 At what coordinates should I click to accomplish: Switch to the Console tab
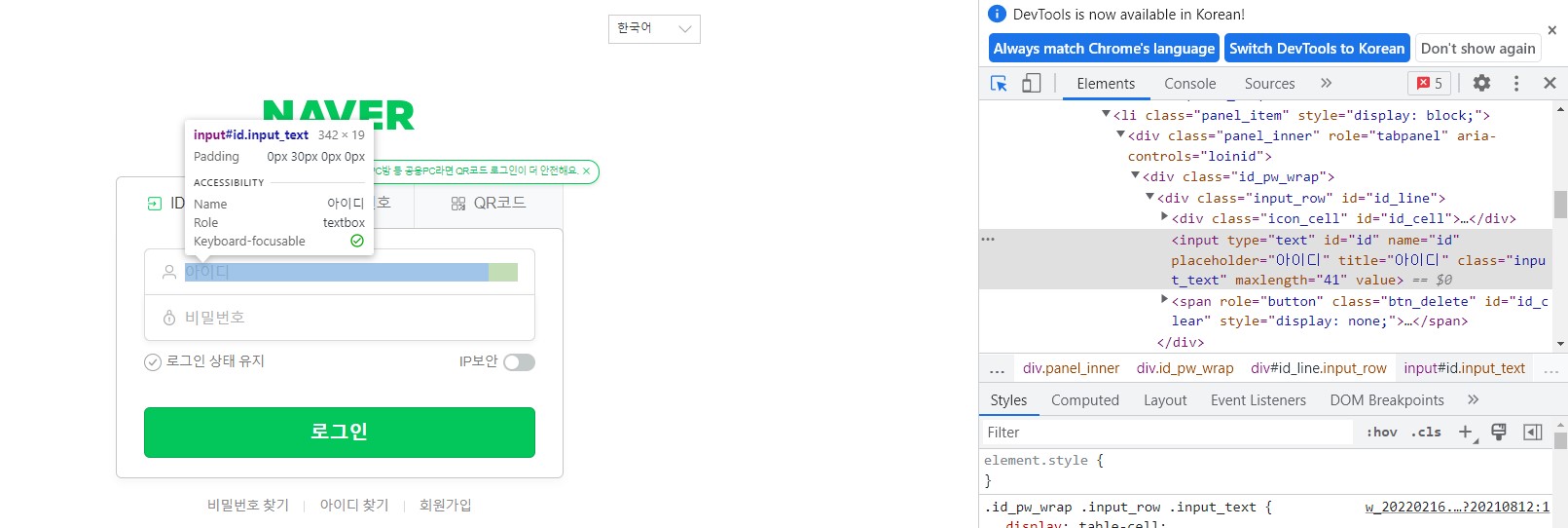click(1189, 84)
